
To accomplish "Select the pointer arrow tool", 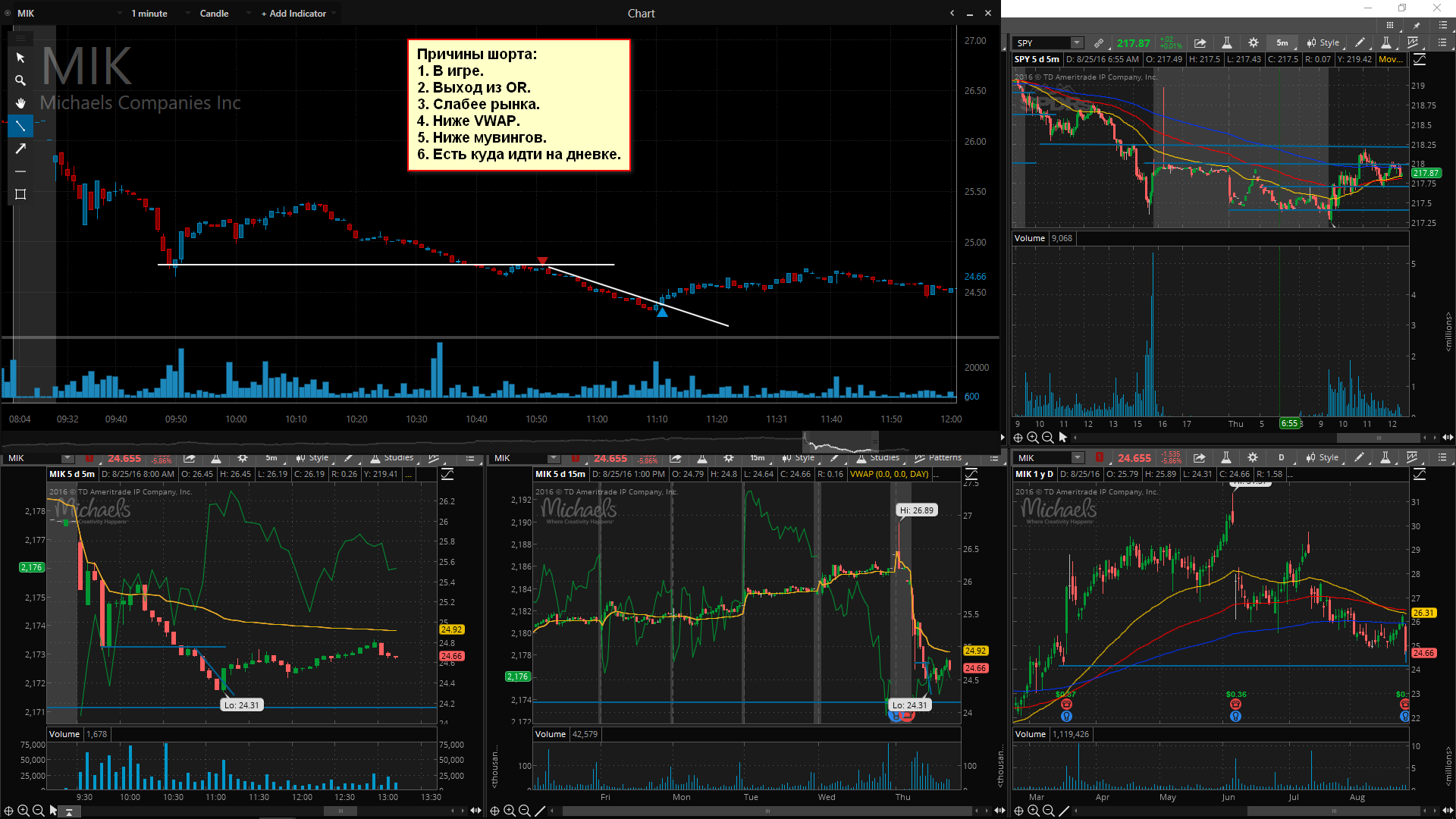I will pyautogui.click(x=20, y=58).
